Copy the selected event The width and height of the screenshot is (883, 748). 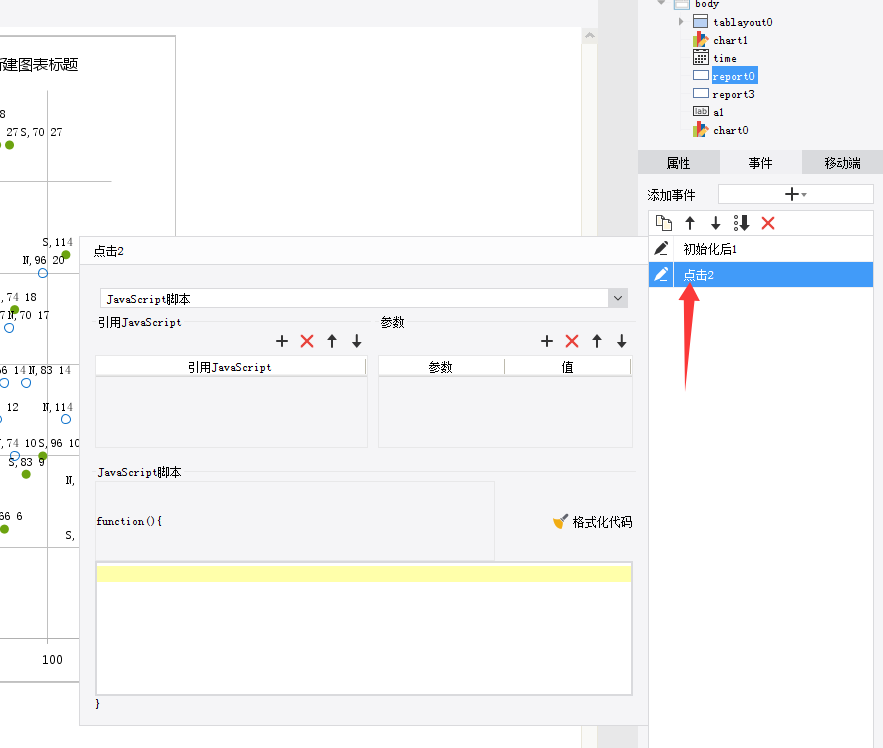(x=664, y=224)
